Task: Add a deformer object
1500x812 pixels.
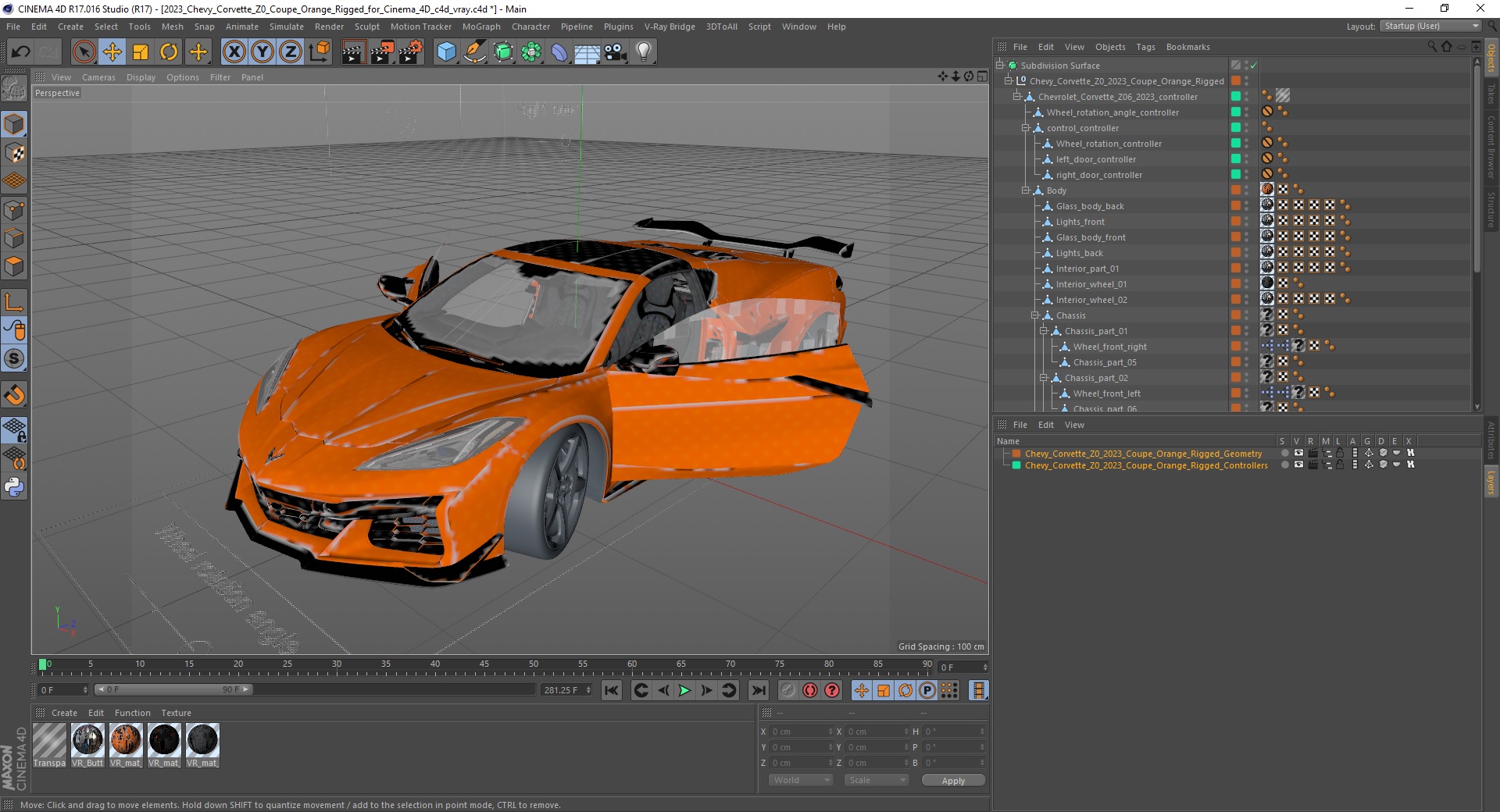Action: pos(559,52)
